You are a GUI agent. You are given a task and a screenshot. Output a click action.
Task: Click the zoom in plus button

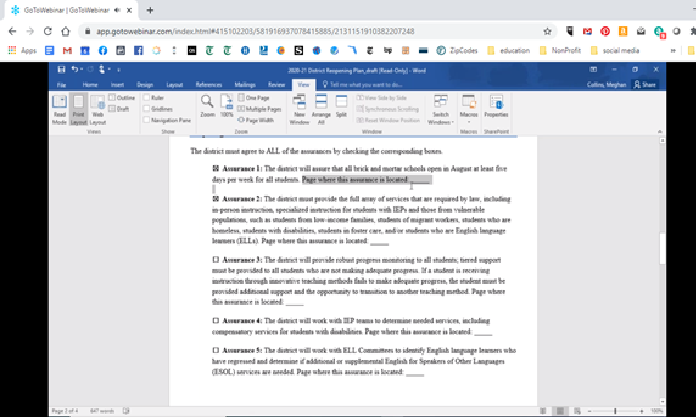pyautogui.click(x=641, y=411)
